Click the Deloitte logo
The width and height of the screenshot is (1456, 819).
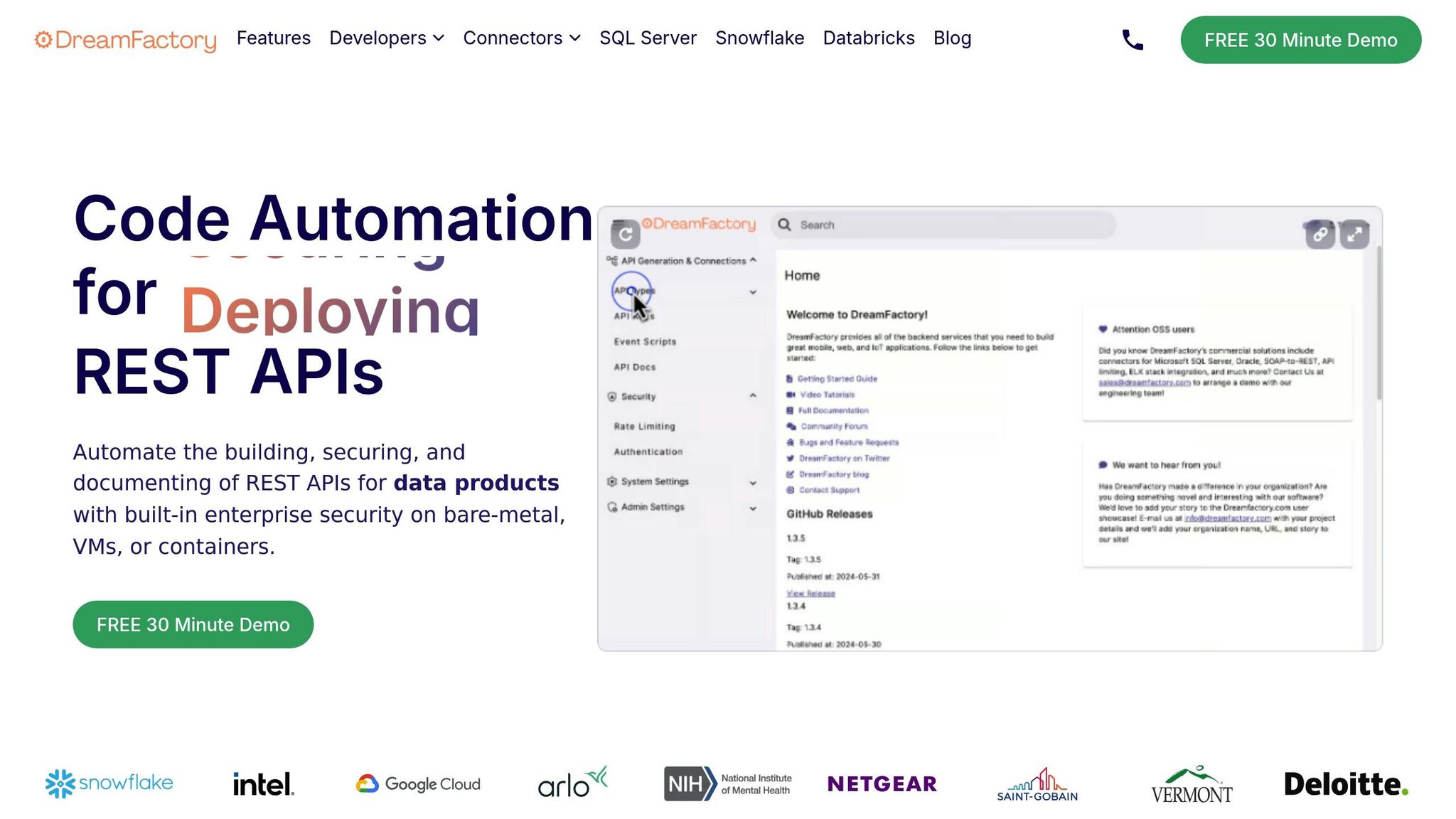tap(1345, 783)
